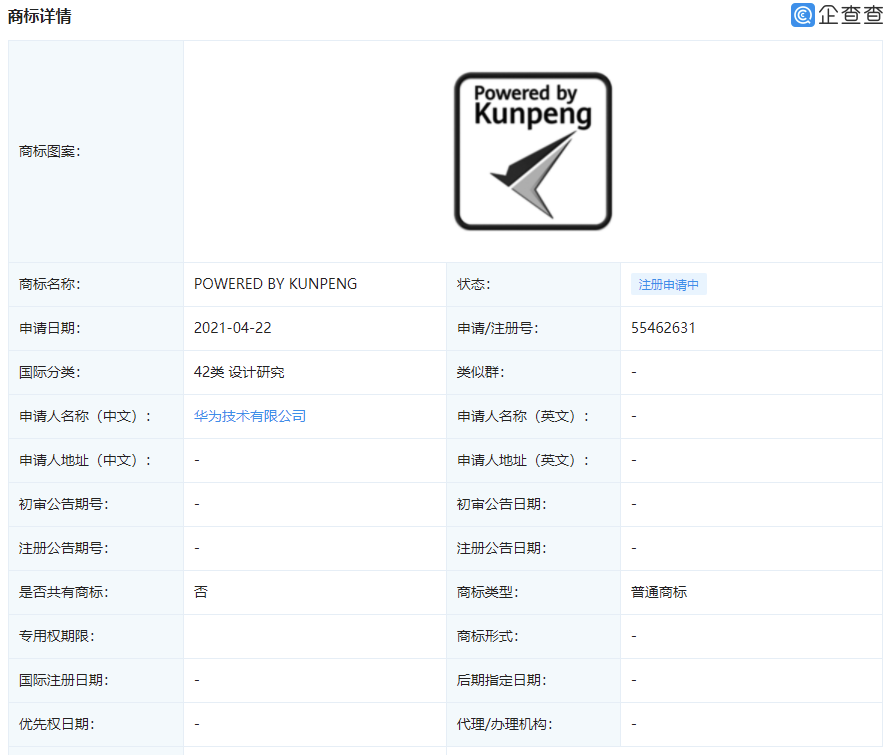This screenshot has width=888, height=755.
Task: Click the Powered by Kunpeng trademark image
Action: coord(532,151)
